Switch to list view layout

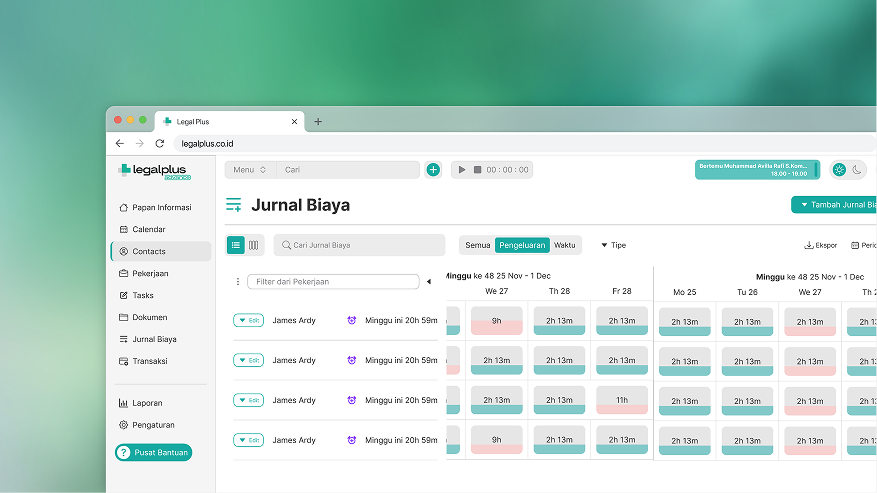pos(236,245)
